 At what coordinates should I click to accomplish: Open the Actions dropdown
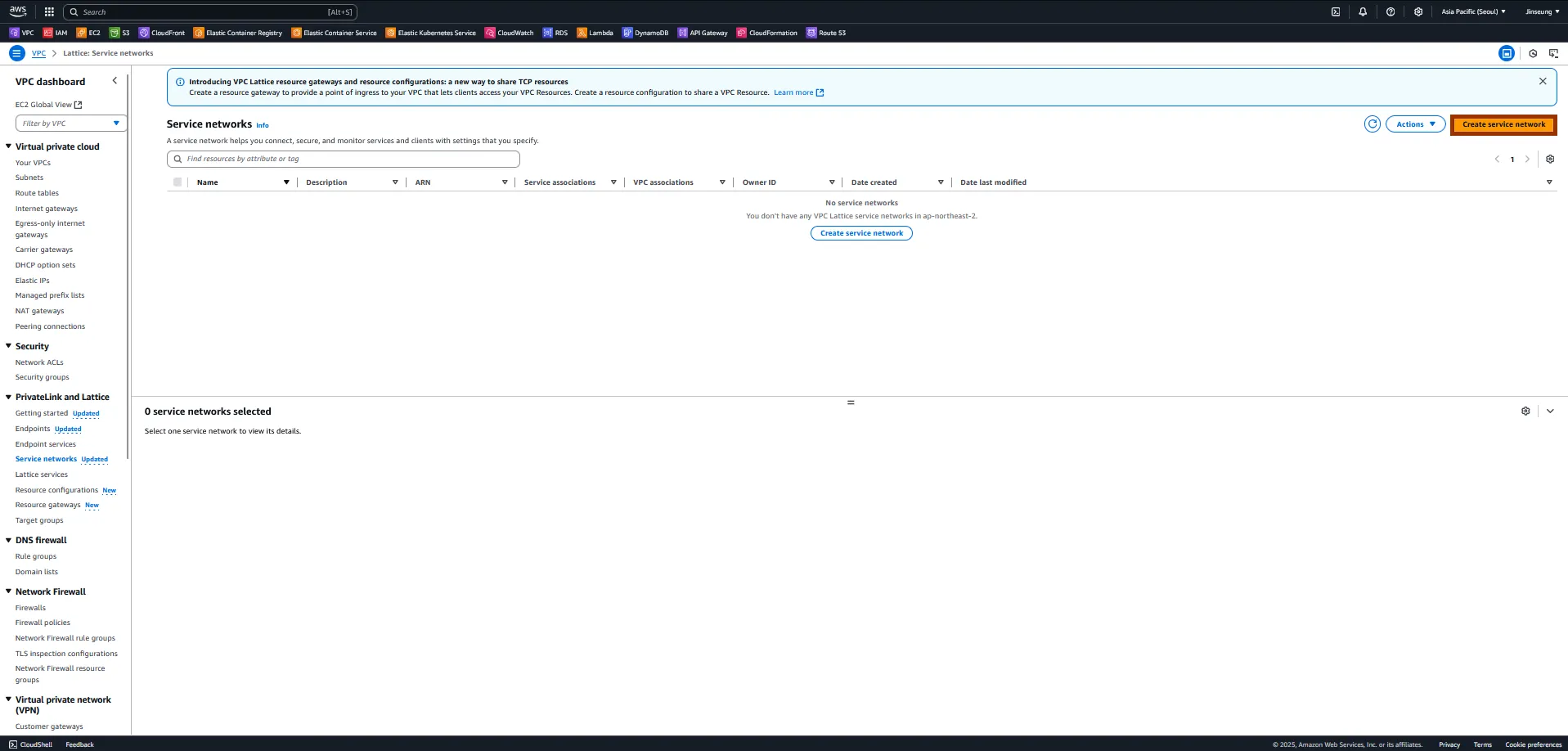click(x=1415, y=124)
